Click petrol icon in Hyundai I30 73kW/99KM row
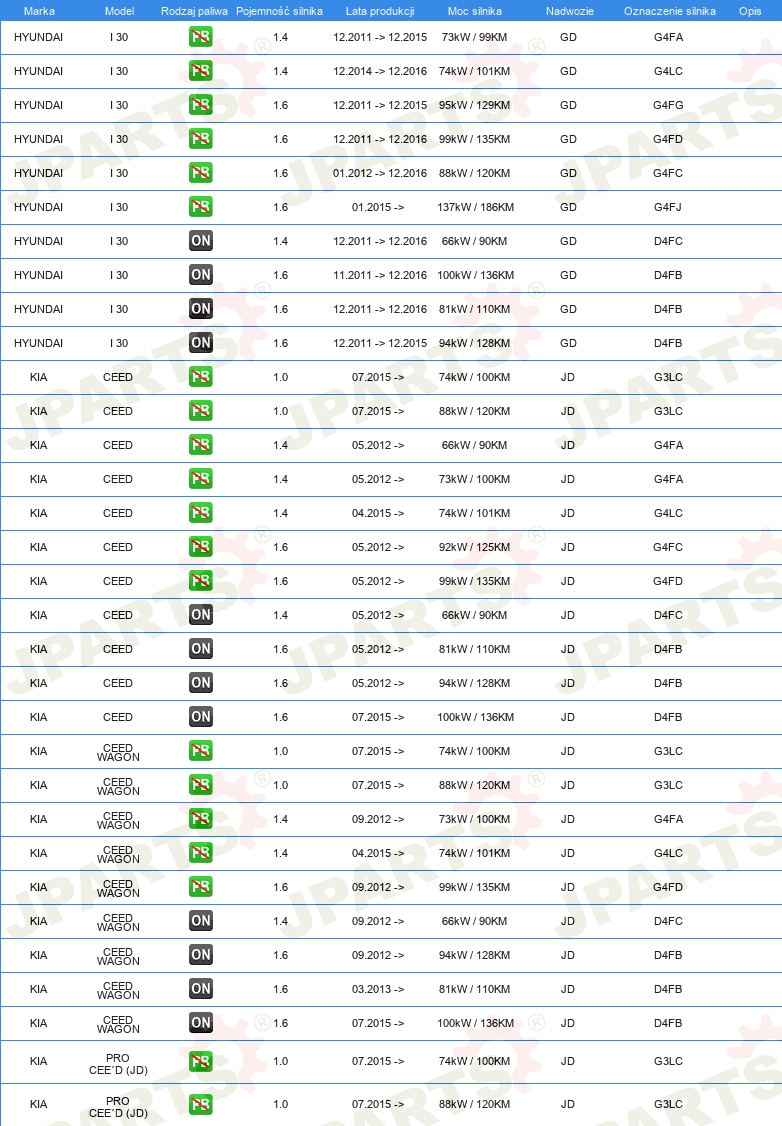The image size is (782, 1126). coord(200,37)
